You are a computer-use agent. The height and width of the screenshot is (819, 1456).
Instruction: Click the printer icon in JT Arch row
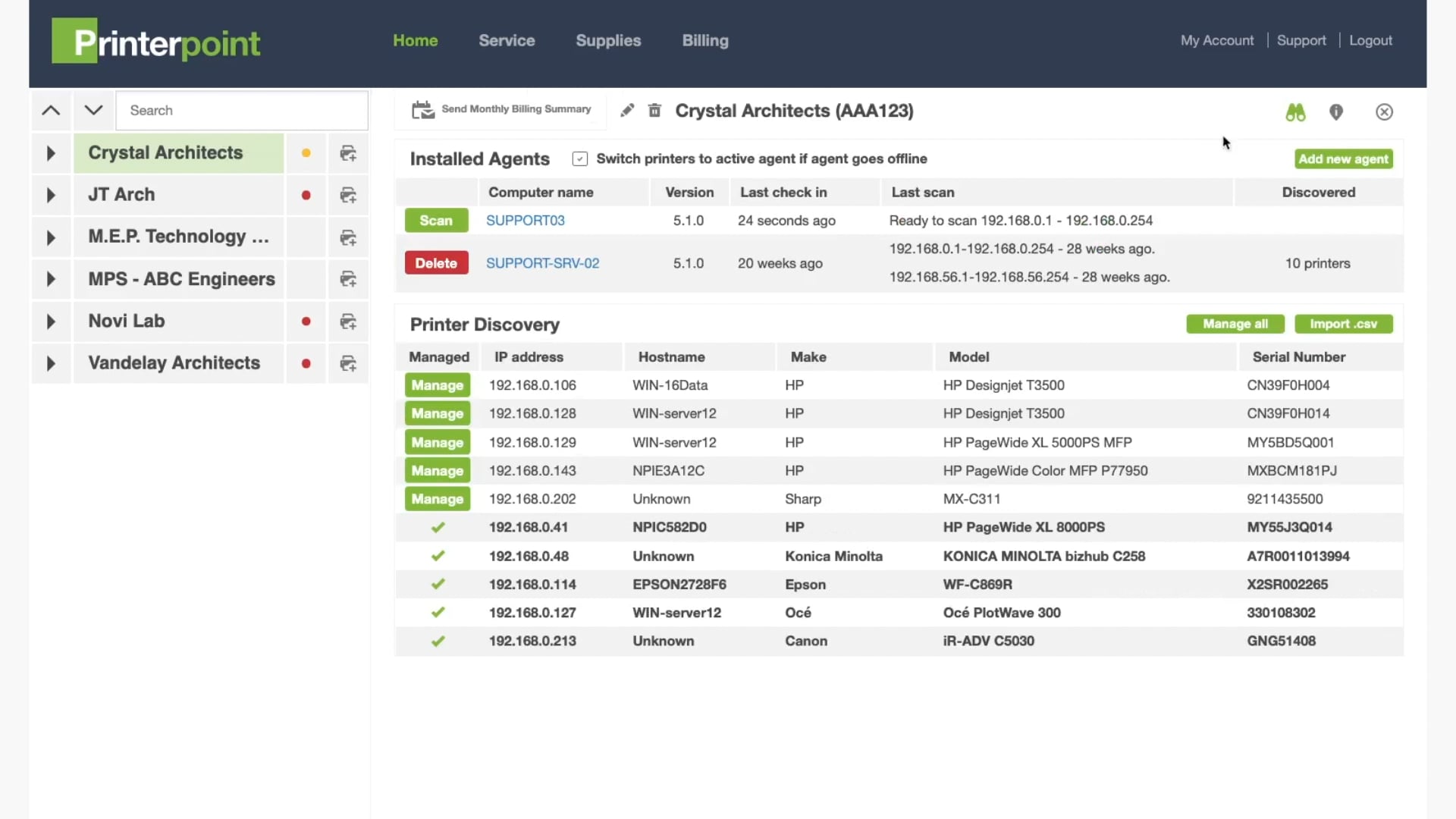[348, 195]
